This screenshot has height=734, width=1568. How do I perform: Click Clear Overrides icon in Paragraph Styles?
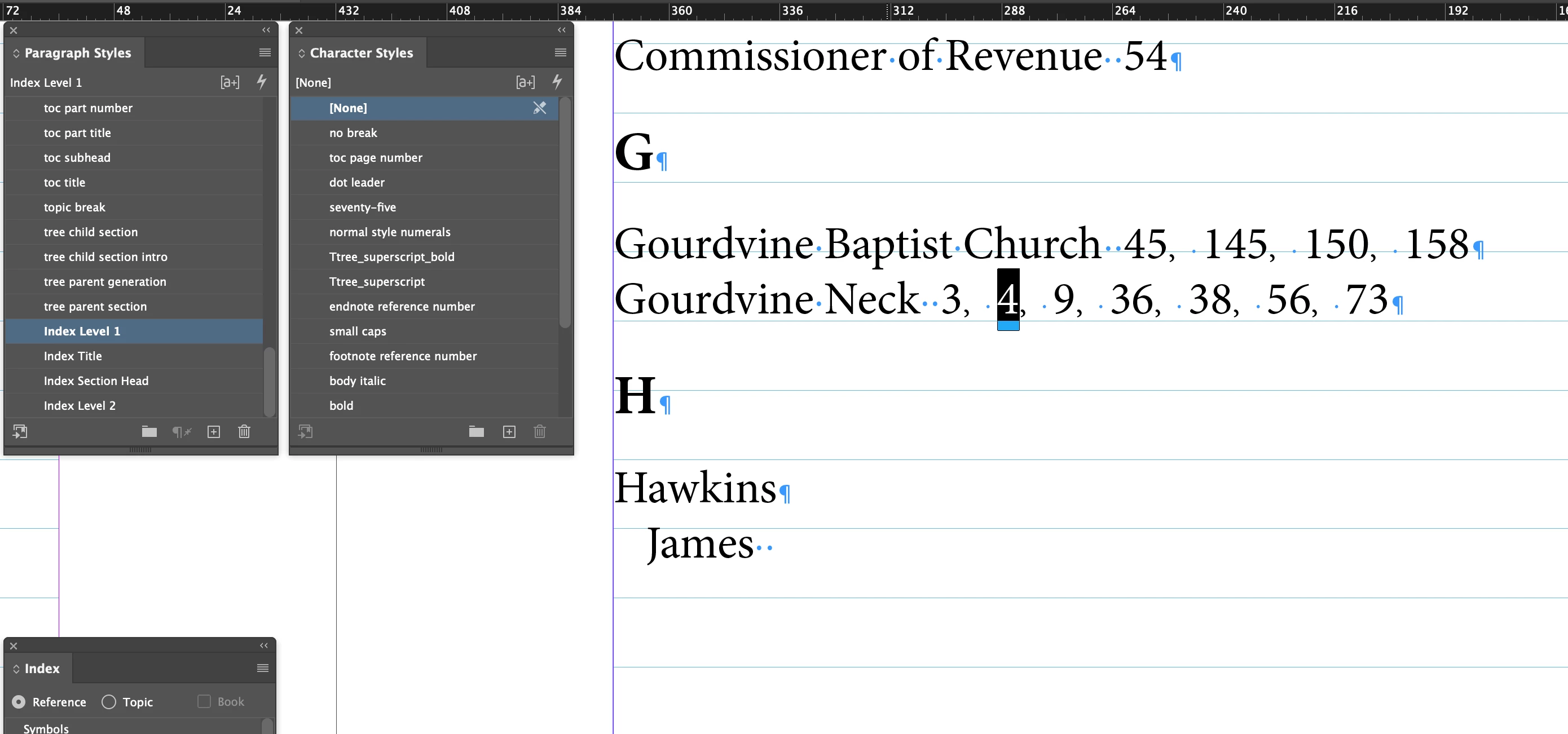click(182, 431)
